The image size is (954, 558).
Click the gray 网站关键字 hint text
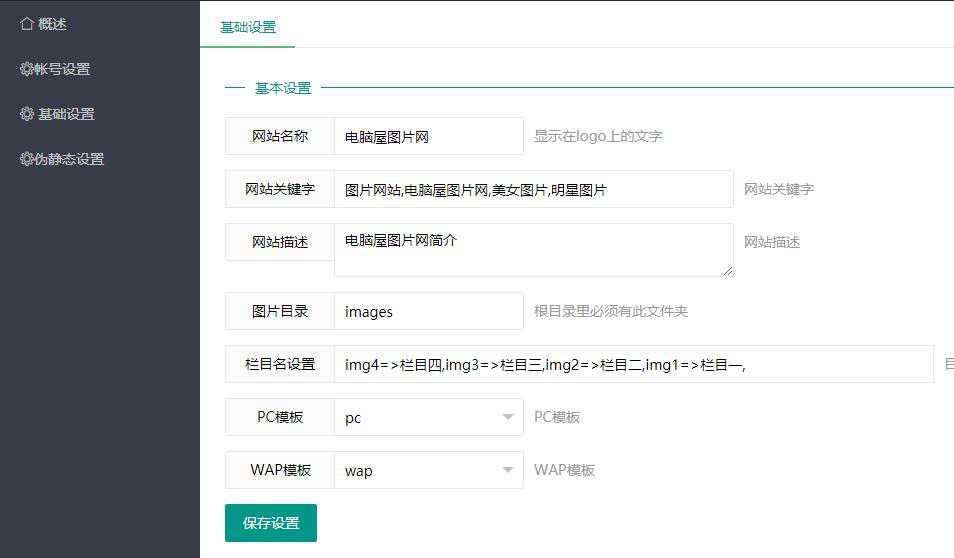click(x=779, y=189)
